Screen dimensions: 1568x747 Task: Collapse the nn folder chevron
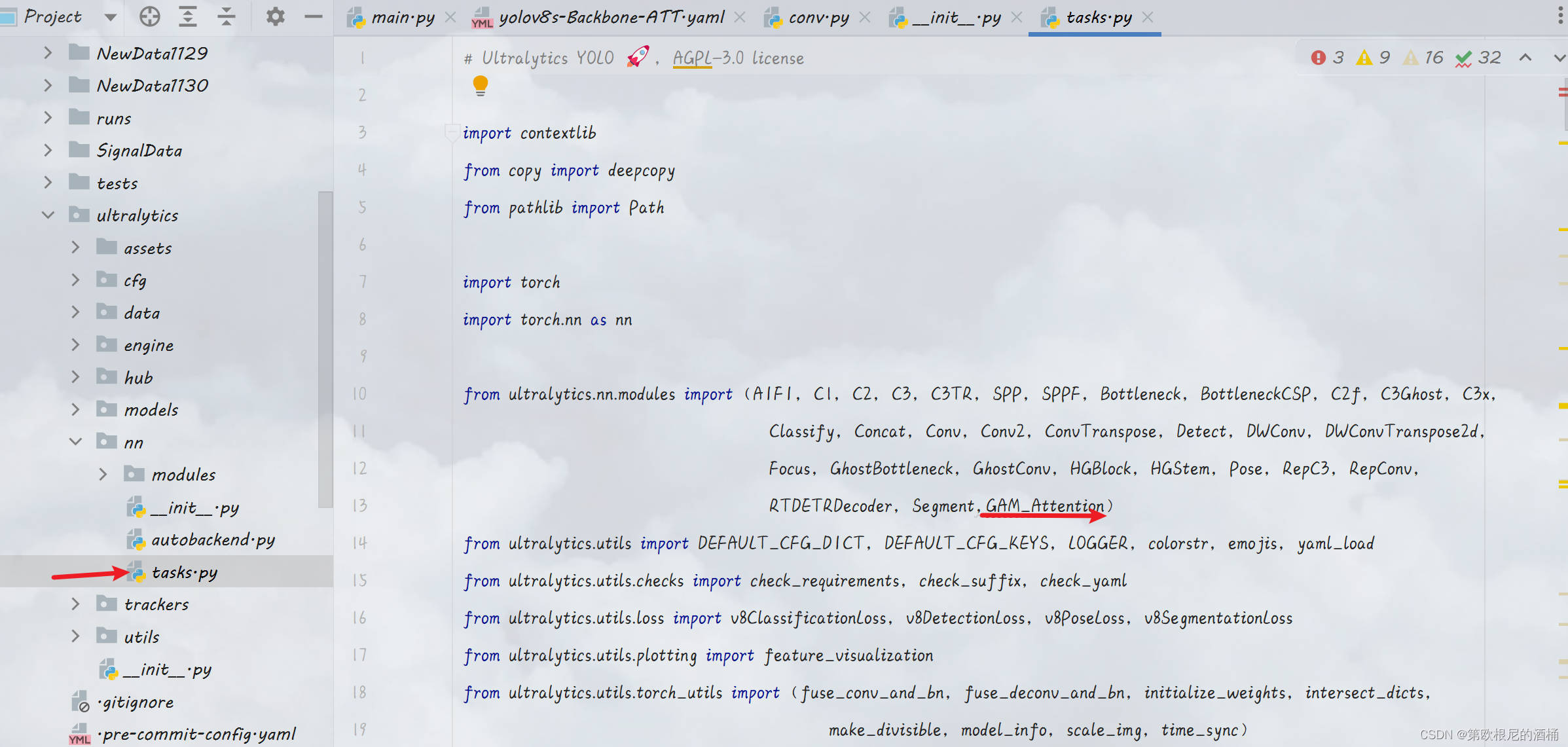[x=75, y=442]
